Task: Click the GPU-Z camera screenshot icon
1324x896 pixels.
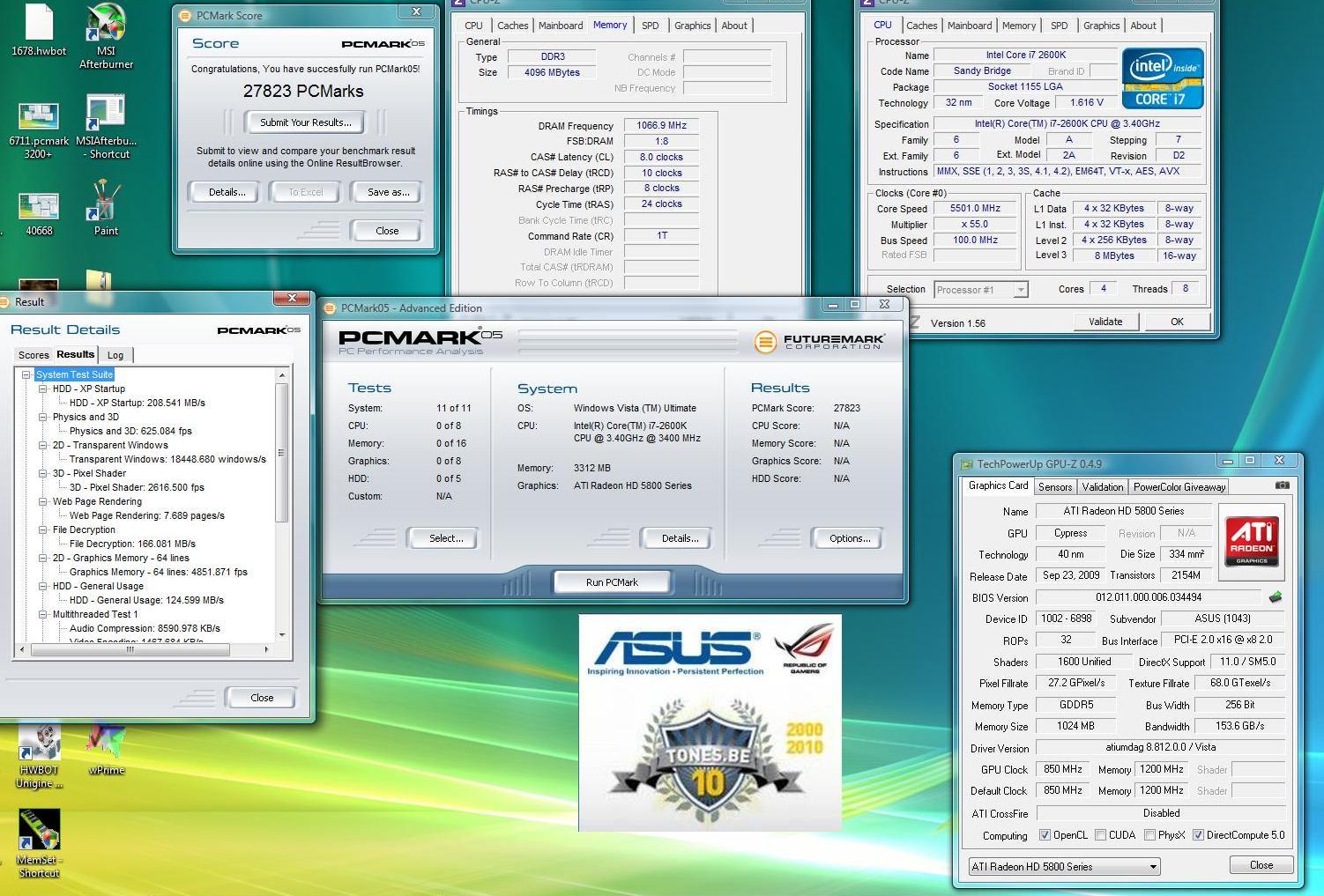Action: [1283, 485]
